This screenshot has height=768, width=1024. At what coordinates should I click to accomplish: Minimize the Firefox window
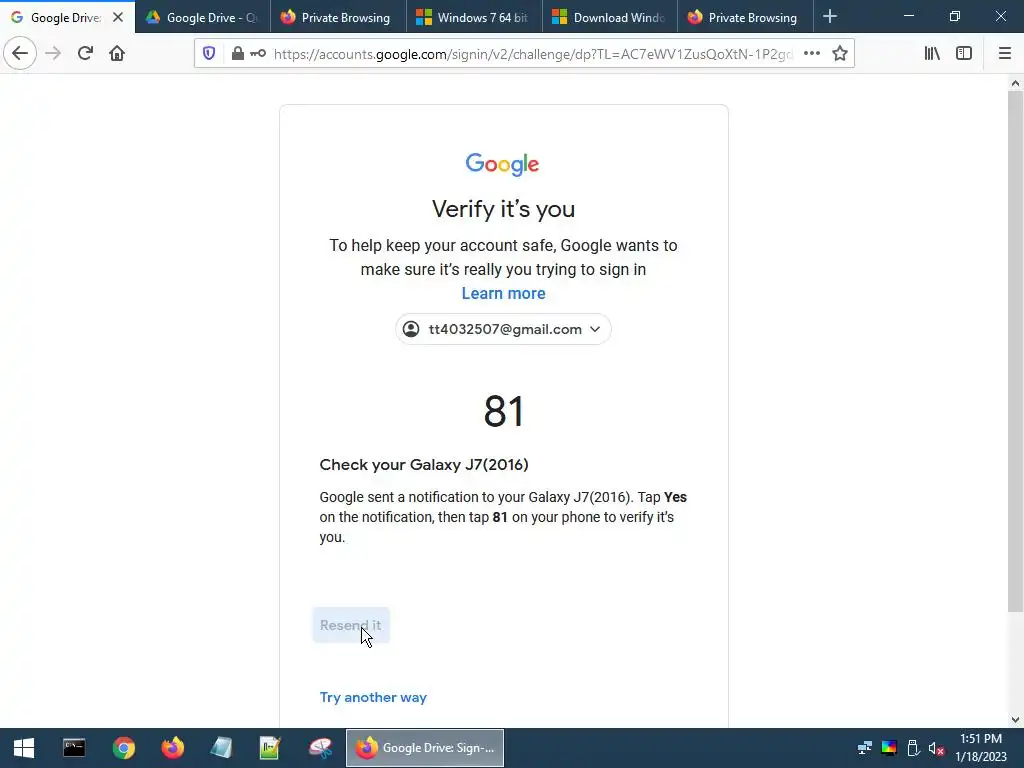[908, 16]
